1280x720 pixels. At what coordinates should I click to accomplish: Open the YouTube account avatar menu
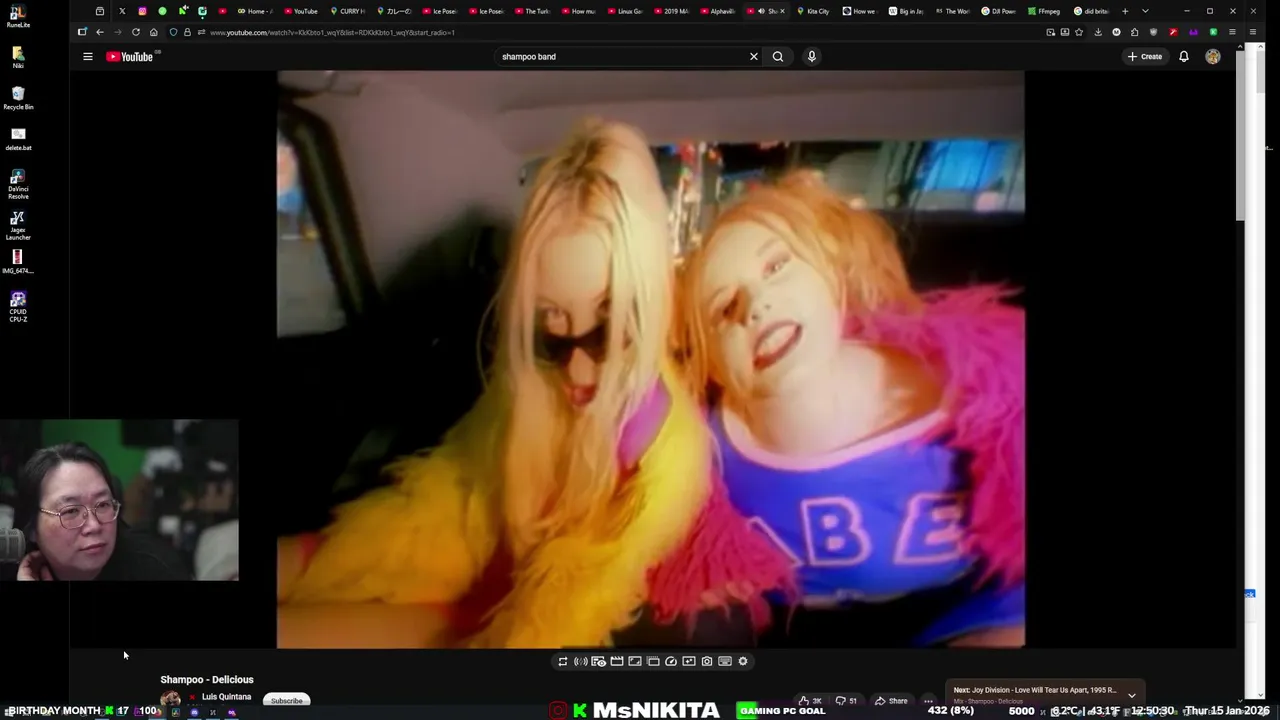1213,57
